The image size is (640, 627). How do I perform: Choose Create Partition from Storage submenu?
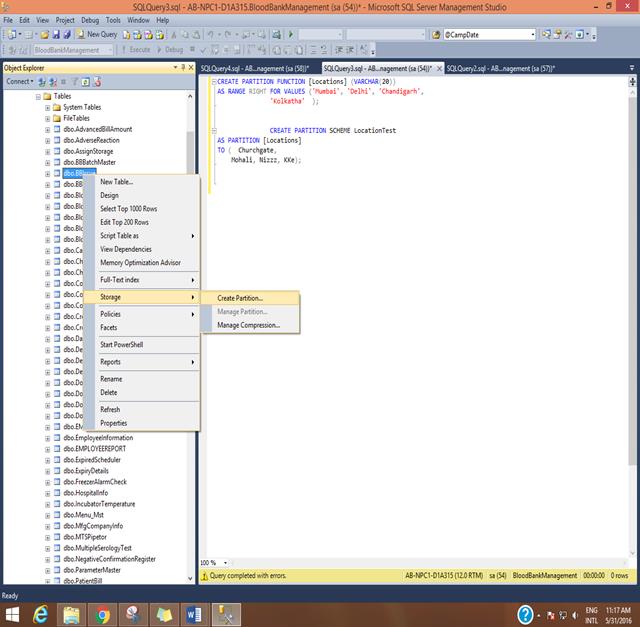pos(240,298)
